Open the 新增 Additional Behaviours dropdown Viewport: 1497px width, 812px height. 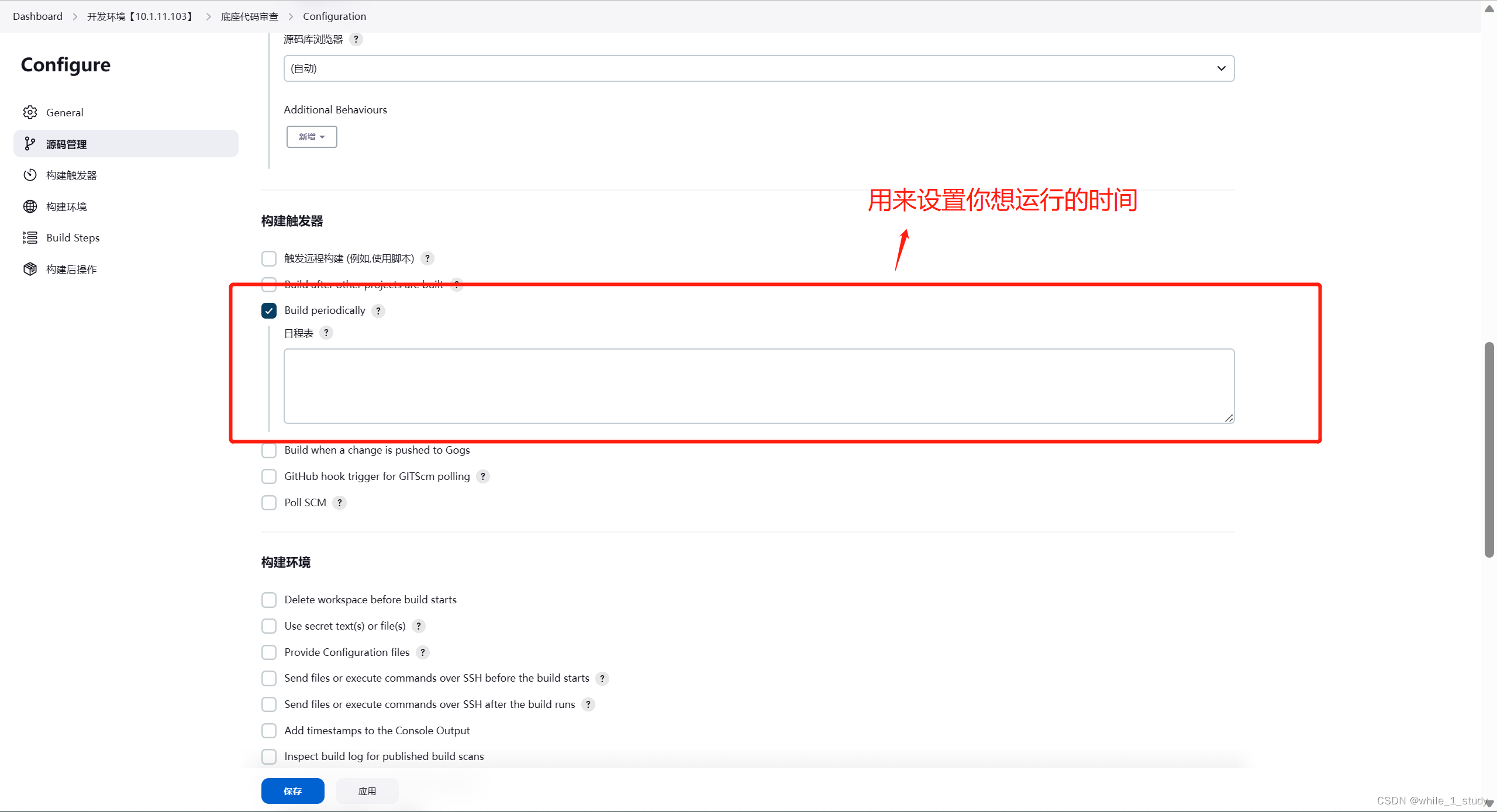[311, 137]
